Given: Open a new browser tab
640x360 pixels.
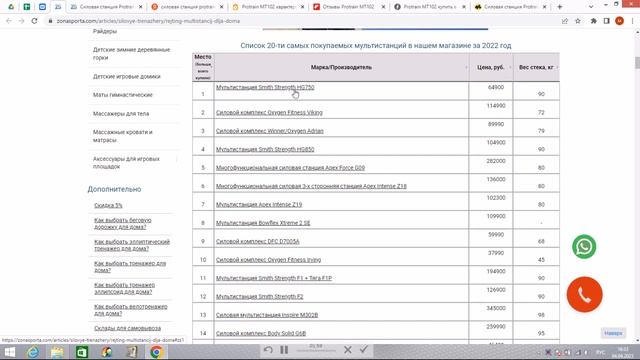Looking at the screenshot, I should click(560, 7).
